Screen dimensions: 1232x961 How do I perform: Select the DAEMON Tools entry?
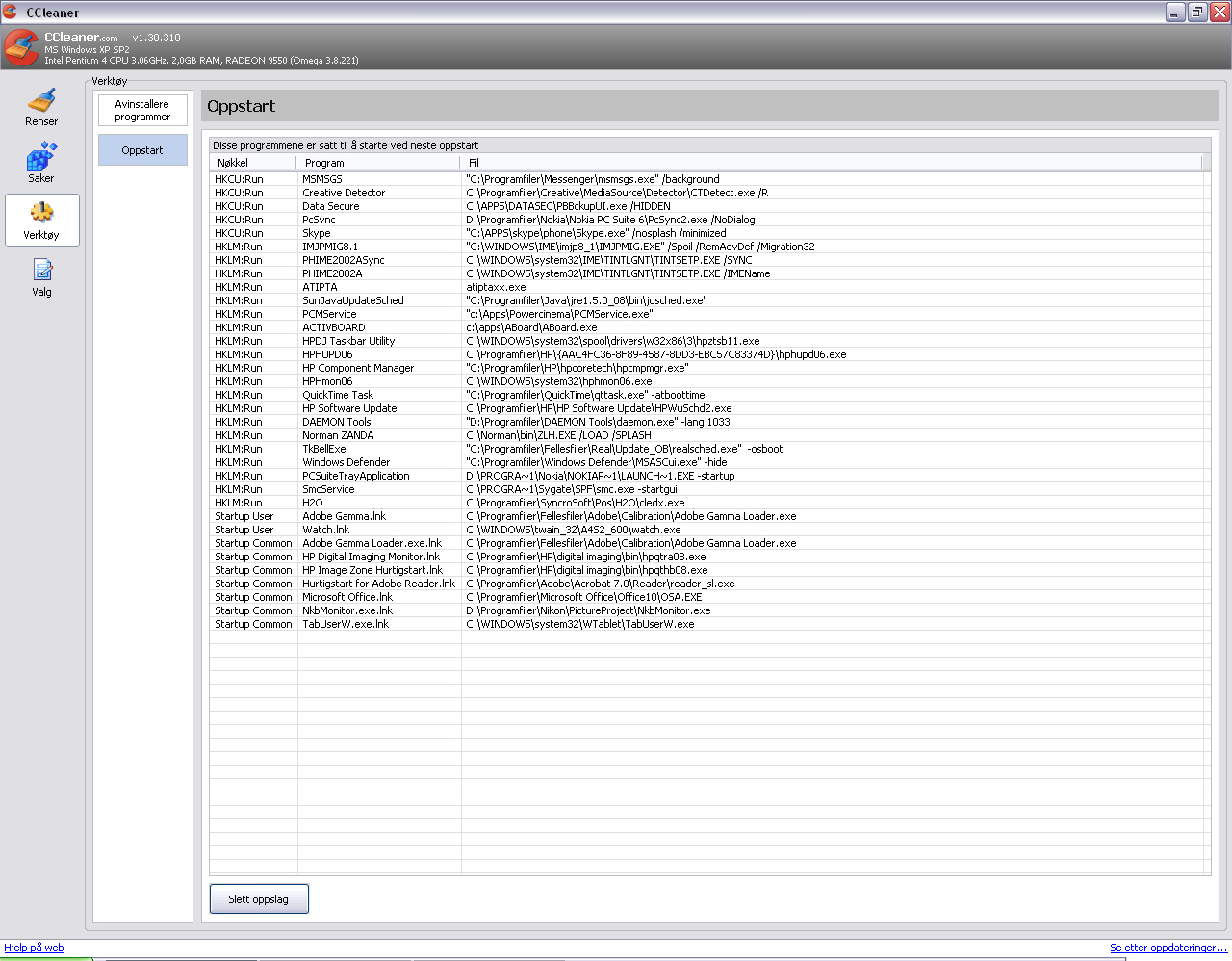709,422
